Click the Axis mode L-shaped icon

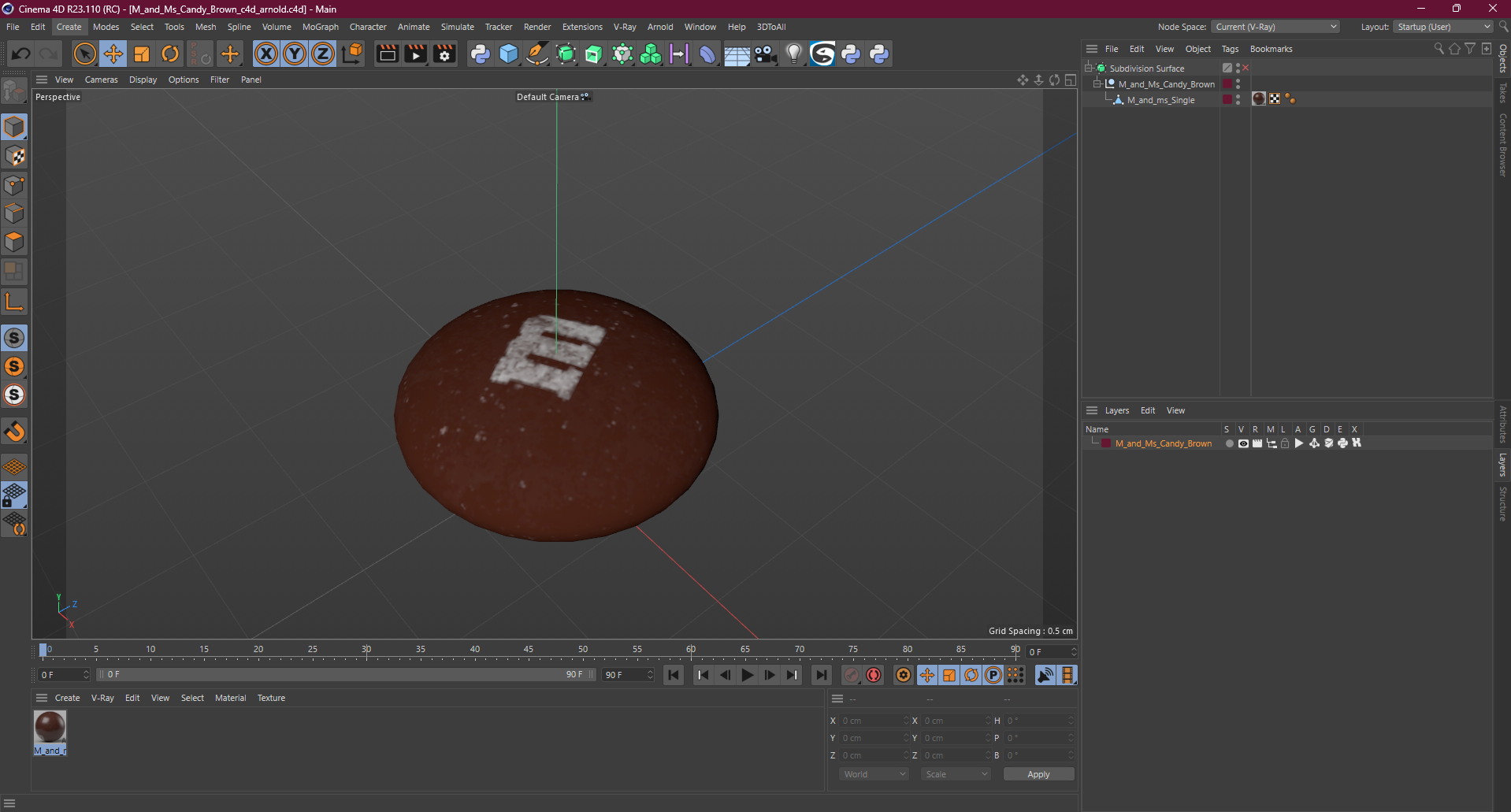tap(14, 302)
